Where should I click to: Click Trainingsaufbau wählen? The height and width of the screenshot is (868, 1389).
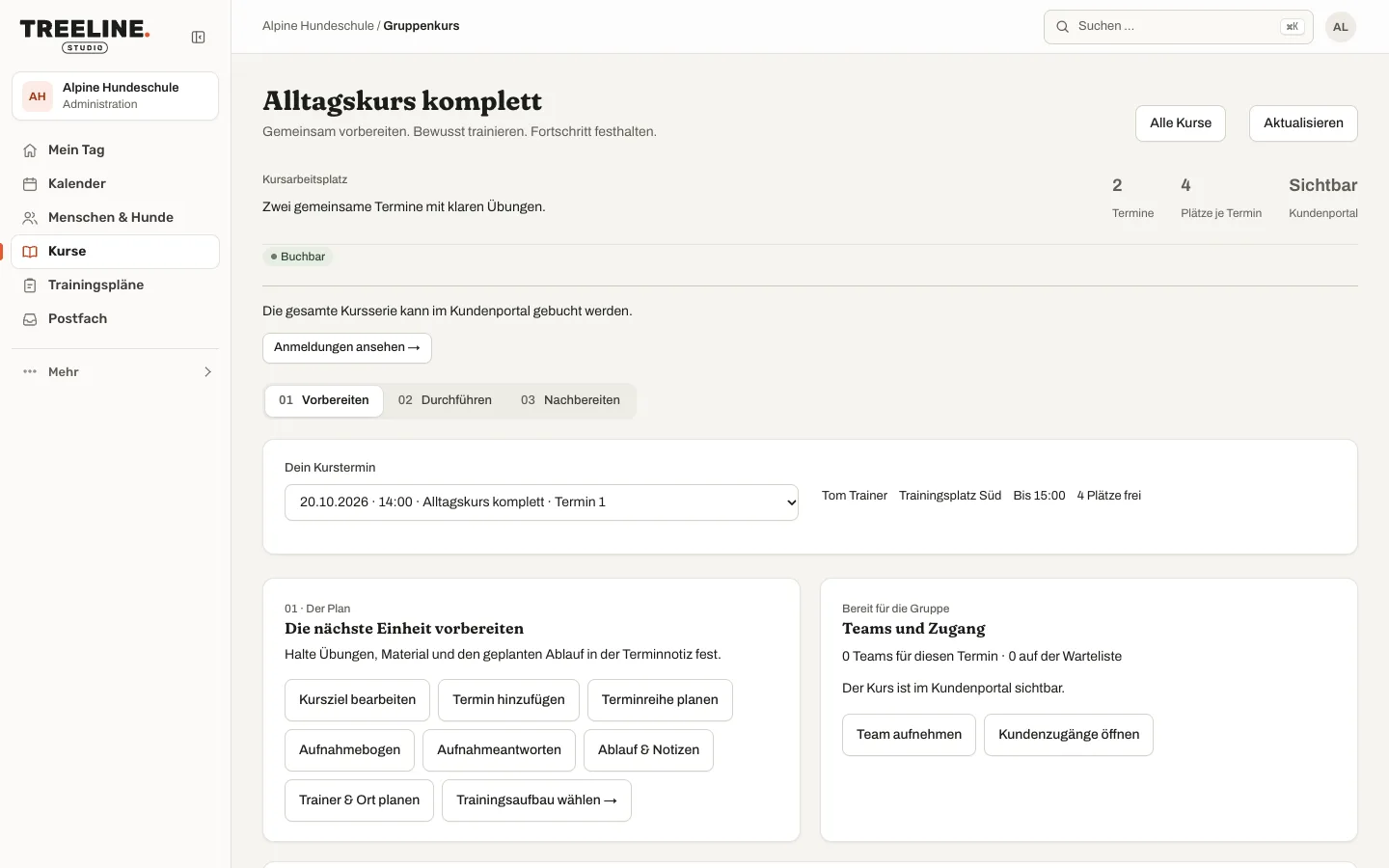(x=536, y=800)
